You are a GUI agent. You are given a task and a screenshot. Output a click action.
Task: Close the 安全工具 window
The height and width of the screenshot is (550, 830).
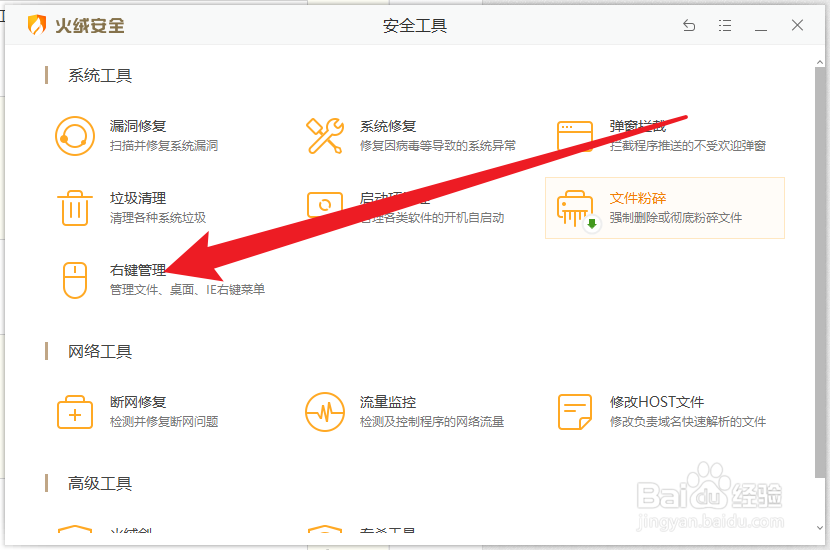(797, 25)
